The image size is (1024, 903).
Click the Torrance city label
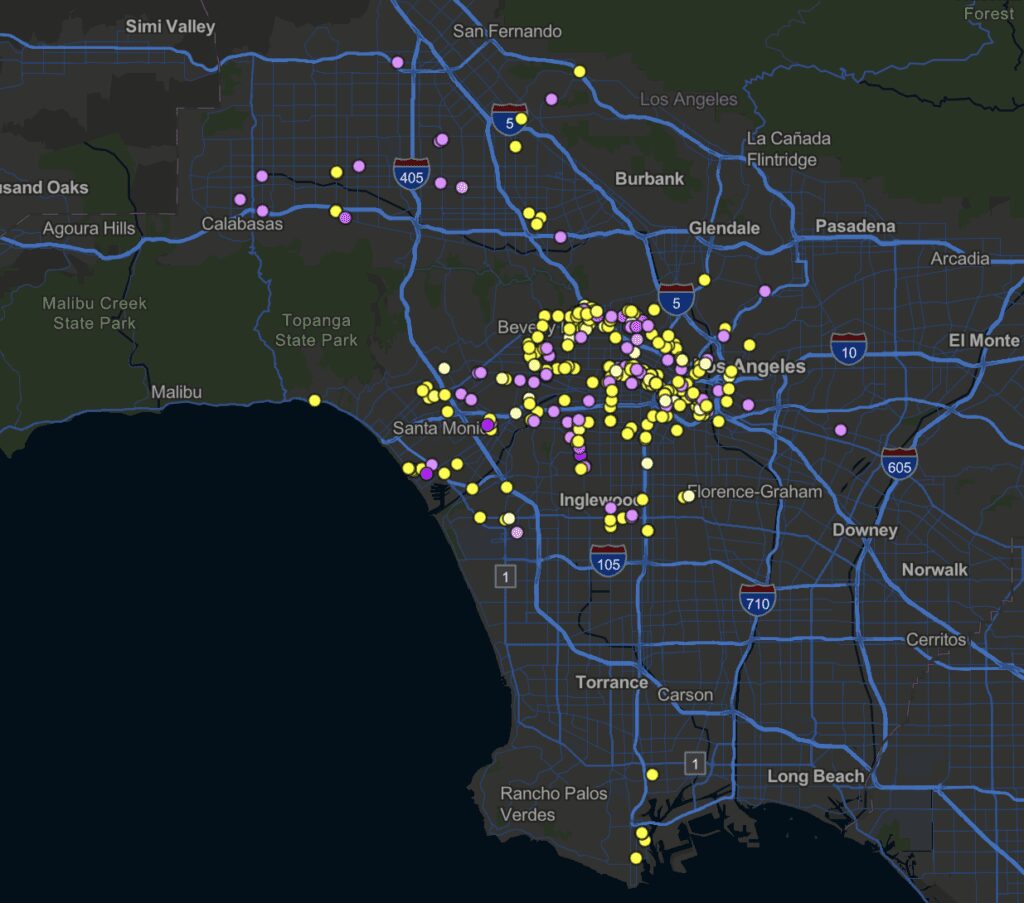coord(611,682)
